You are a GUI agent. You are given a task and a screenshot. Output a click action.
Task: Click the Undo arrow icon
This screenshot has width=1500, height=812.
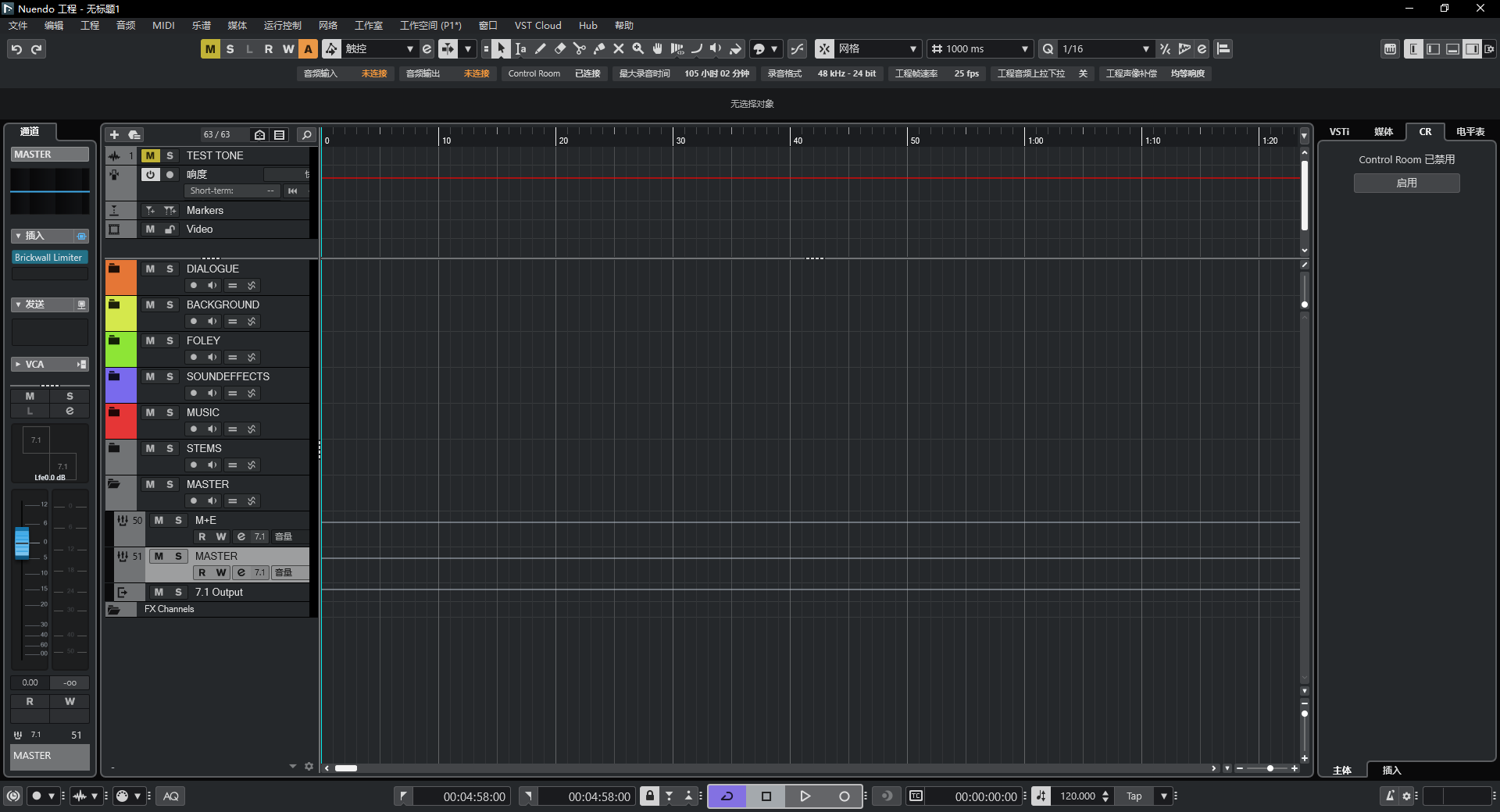click(16, 49)
